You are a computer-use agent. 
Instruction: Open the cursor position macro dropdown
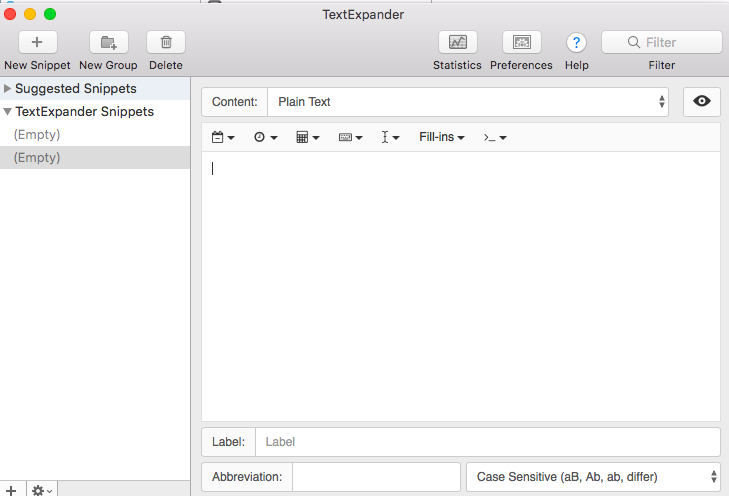390,137
